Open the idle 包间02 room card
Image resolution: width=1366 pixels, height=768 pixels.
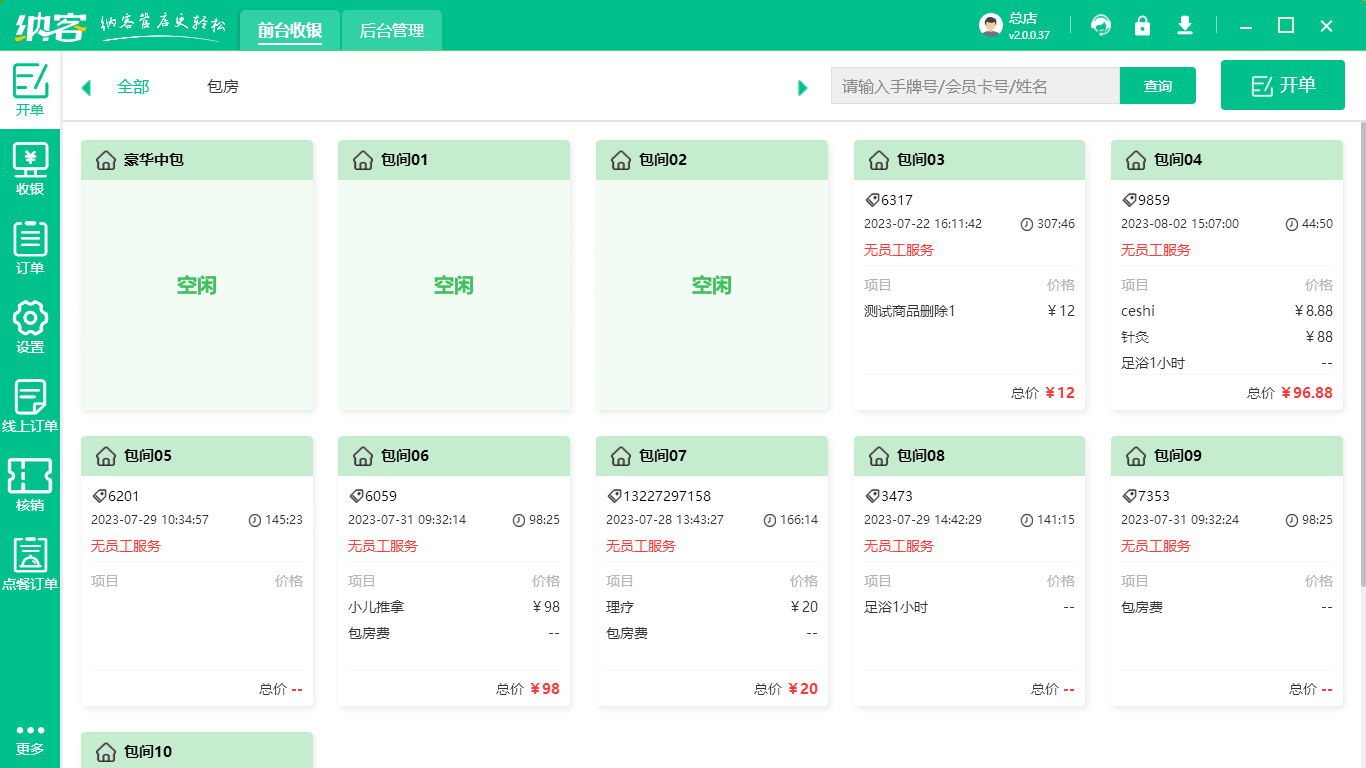(x=712, y=275)
